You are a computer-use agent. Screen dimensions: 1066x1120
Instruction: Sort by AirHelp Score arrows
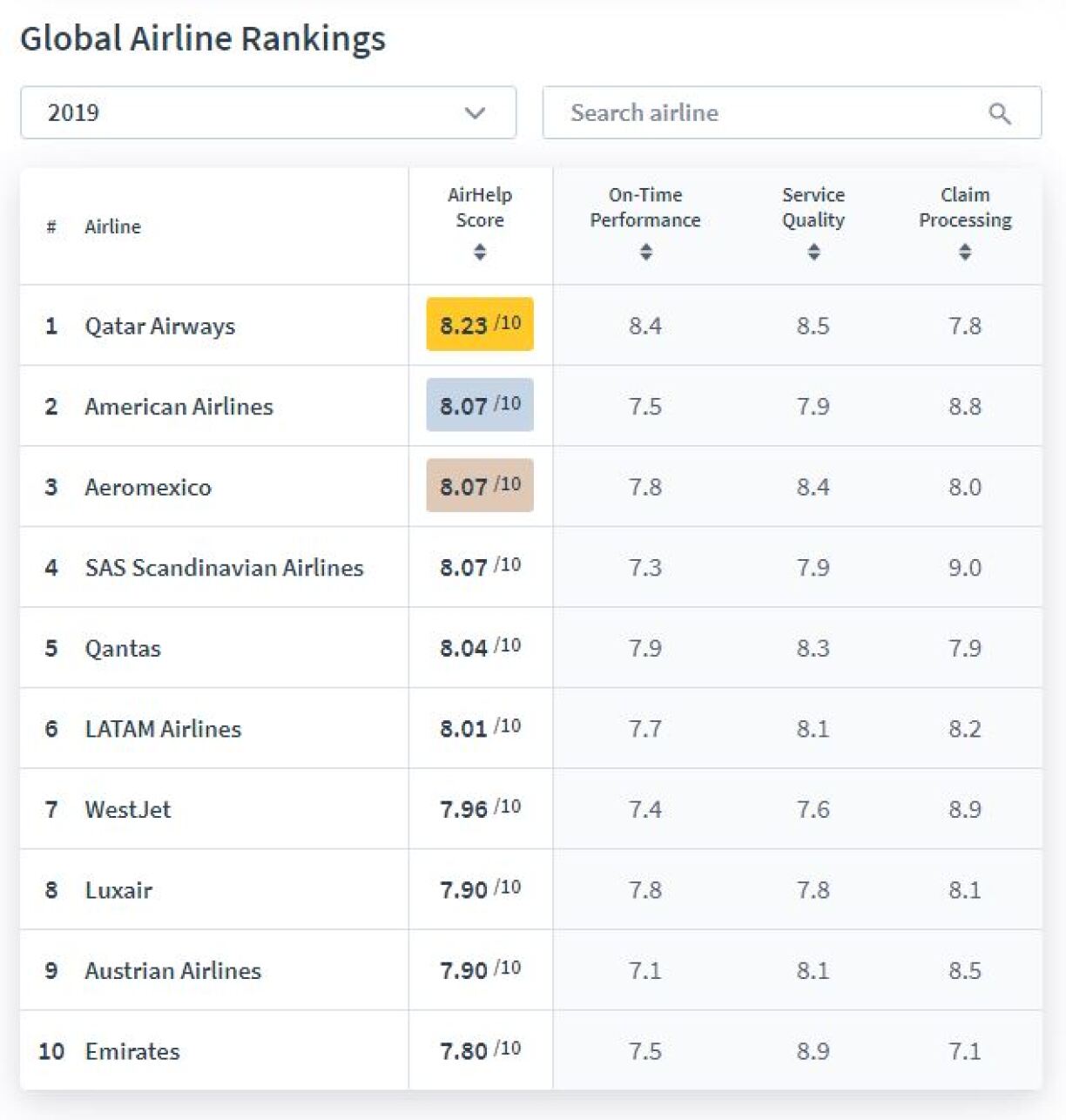pyautogui.click(x=480, y=252)
